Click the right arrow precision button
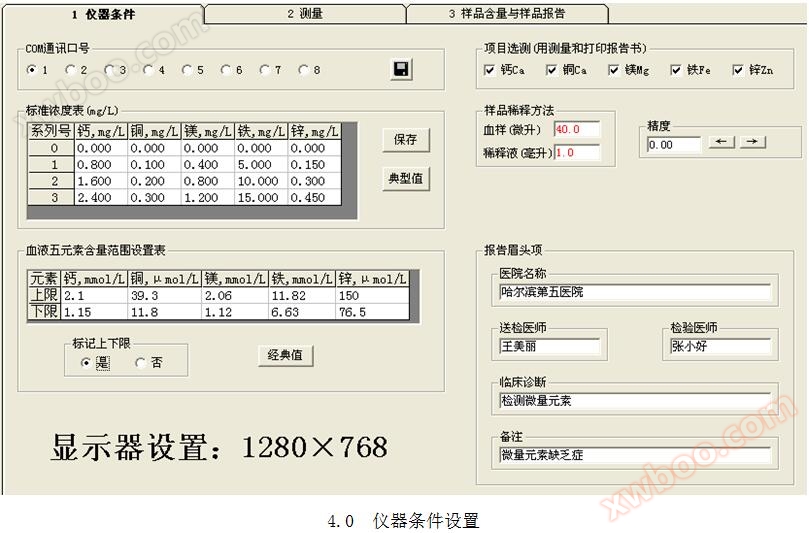The width and height of the screenshot is (809, 533). [x=752, y=143]
